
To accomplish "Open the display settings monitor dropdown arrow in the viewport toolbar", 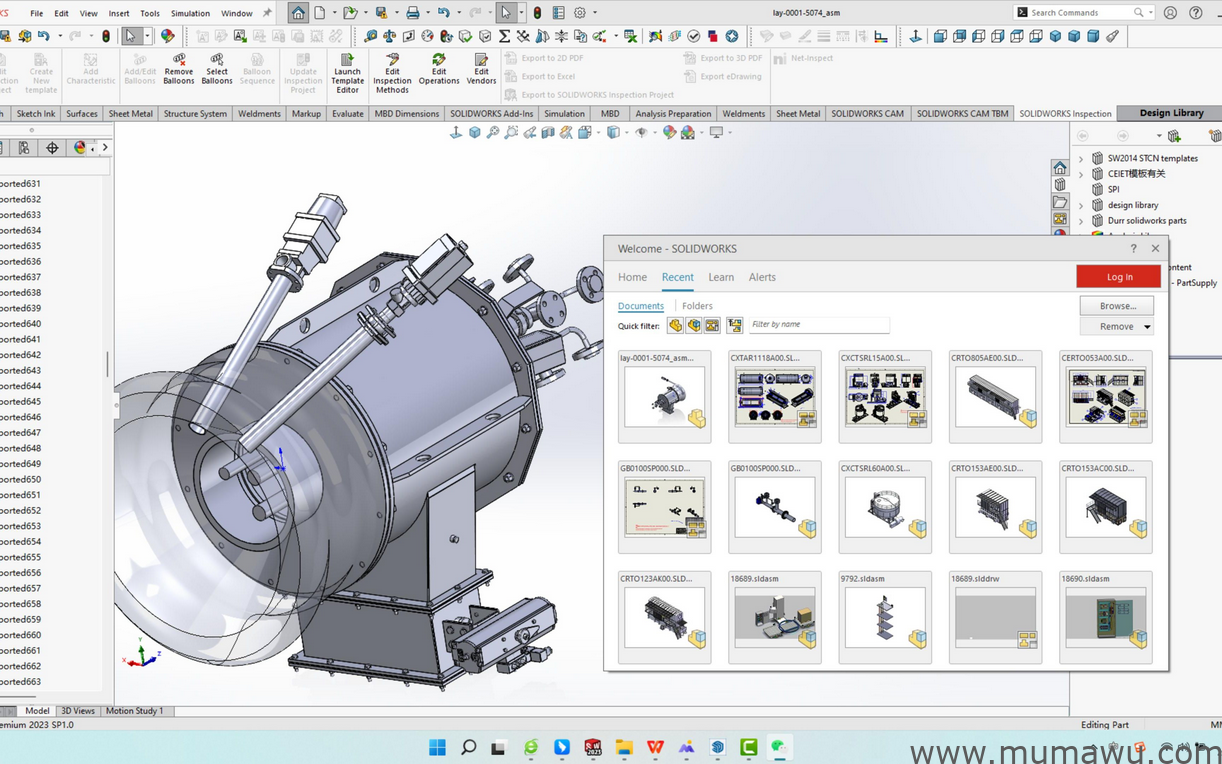I will pyautogui.click(x=730, y=132).
